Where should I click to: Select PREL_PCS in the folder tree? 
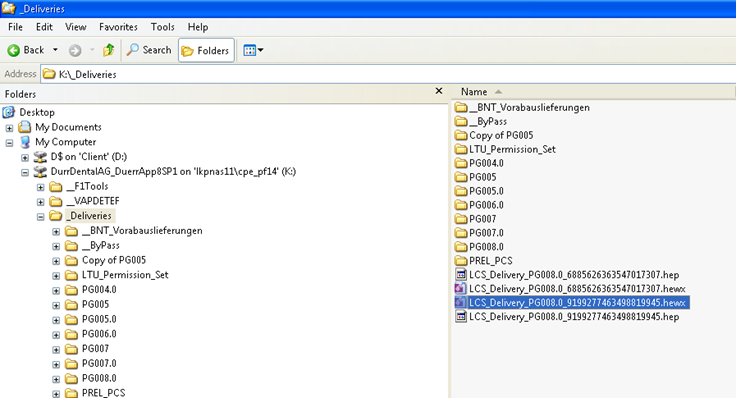[x=104, y=393]
